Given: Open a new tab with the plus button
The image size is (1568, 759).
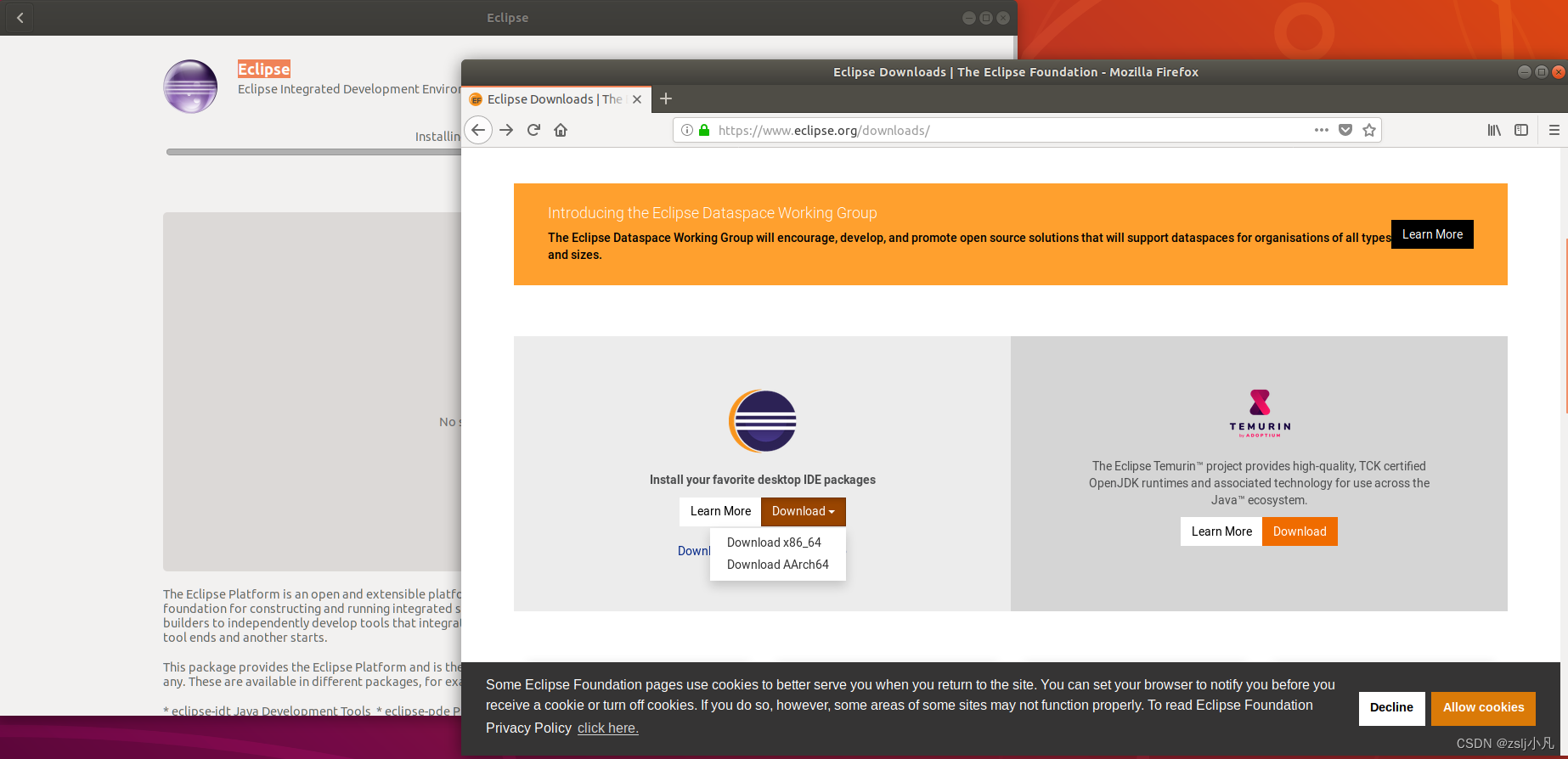Looking at the screenshot, I should click(666, 98).
